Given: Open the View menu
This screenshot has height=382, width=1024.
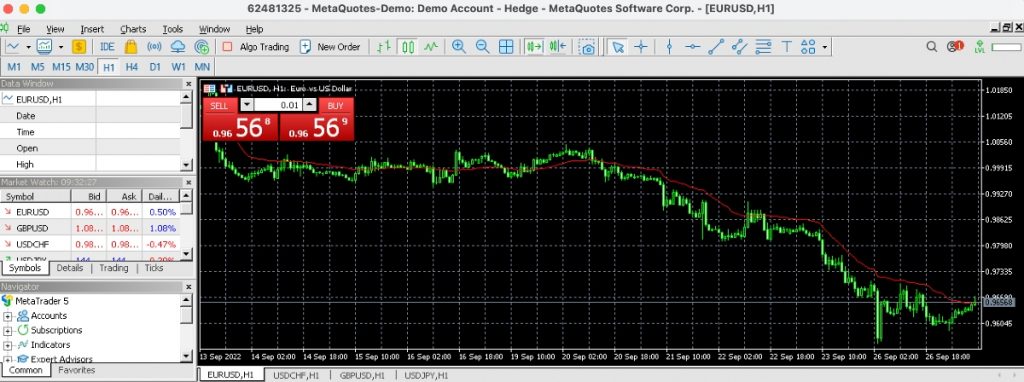Looking at the screenshot, I should 55,29.
